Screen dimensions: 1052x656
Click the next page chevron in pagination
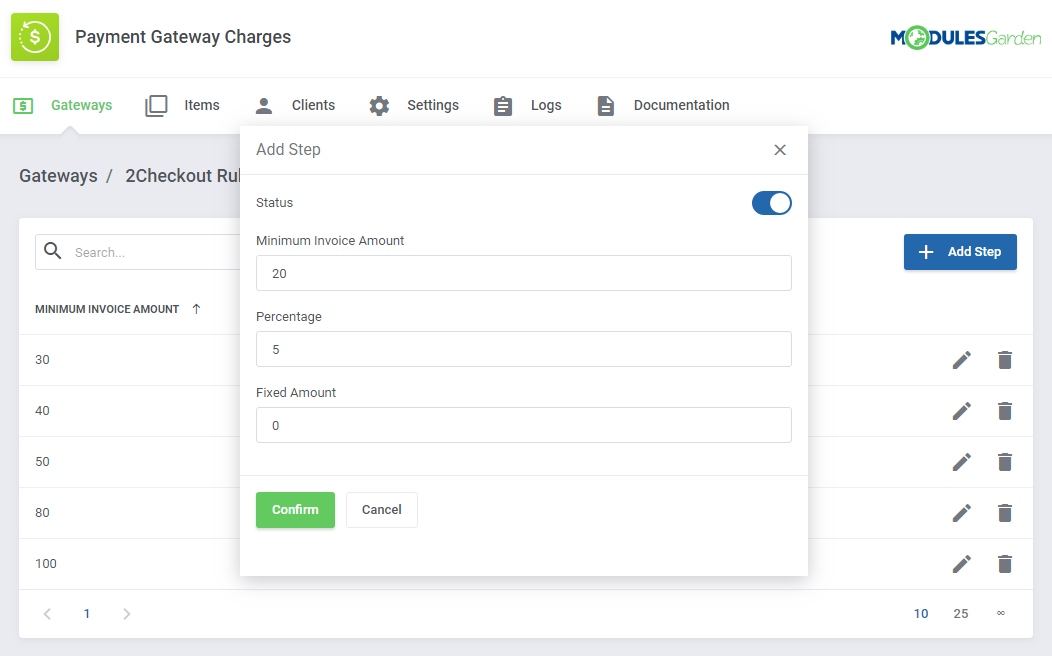(126, 613)
